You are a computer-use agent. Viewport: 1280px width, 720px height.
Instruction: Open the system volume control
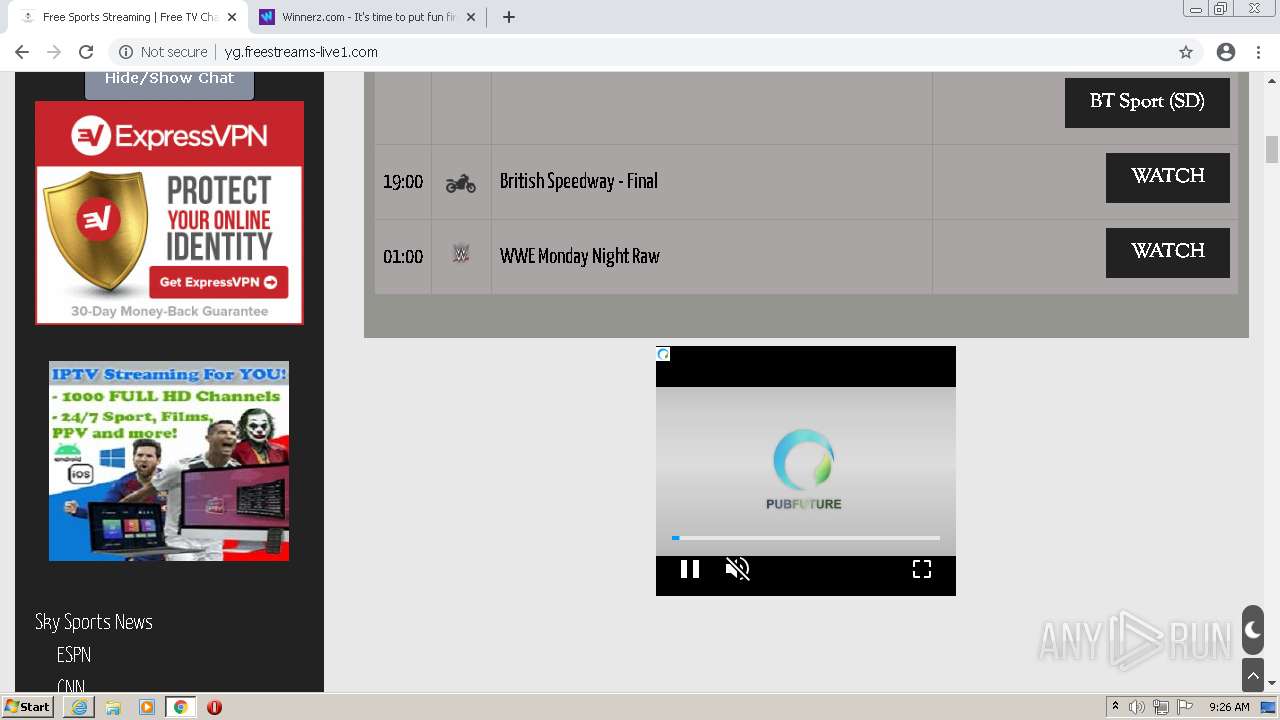click(1137, 707)
